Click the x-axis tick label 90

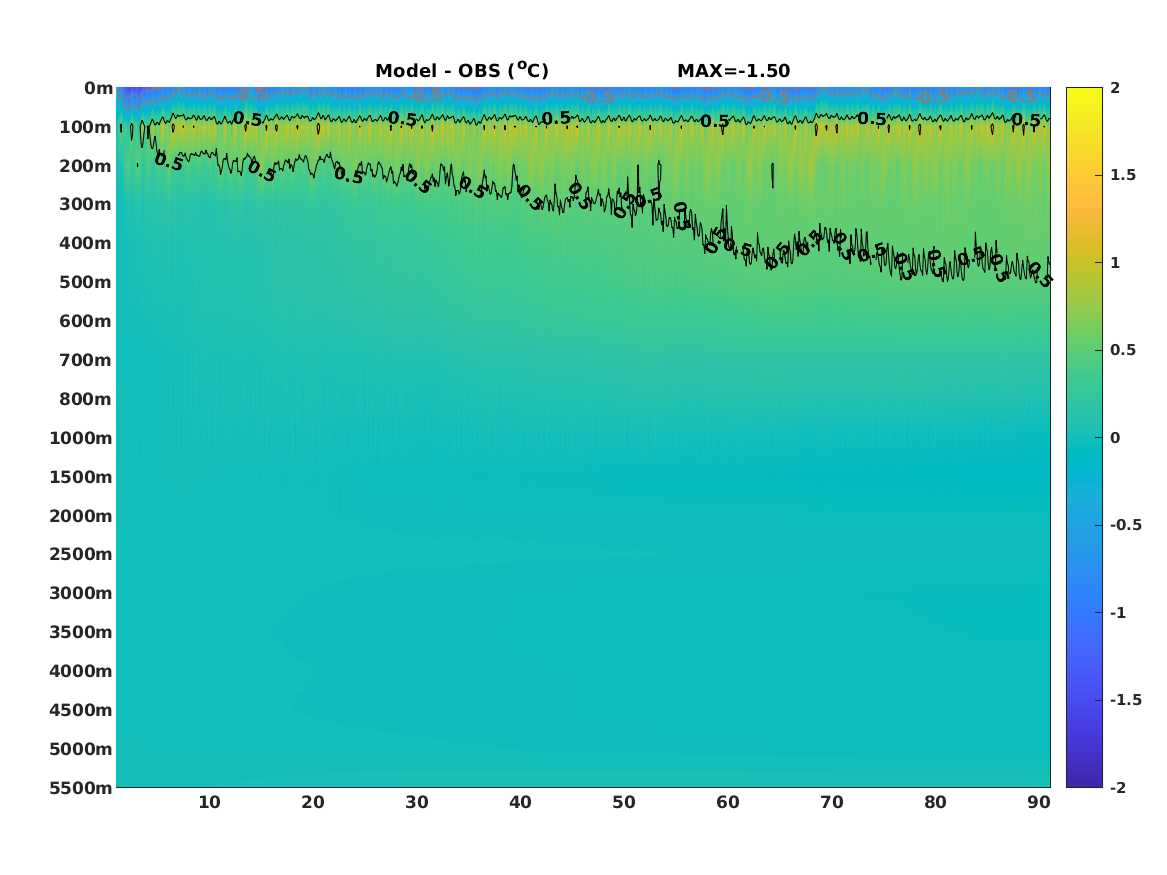point(1039,802)
